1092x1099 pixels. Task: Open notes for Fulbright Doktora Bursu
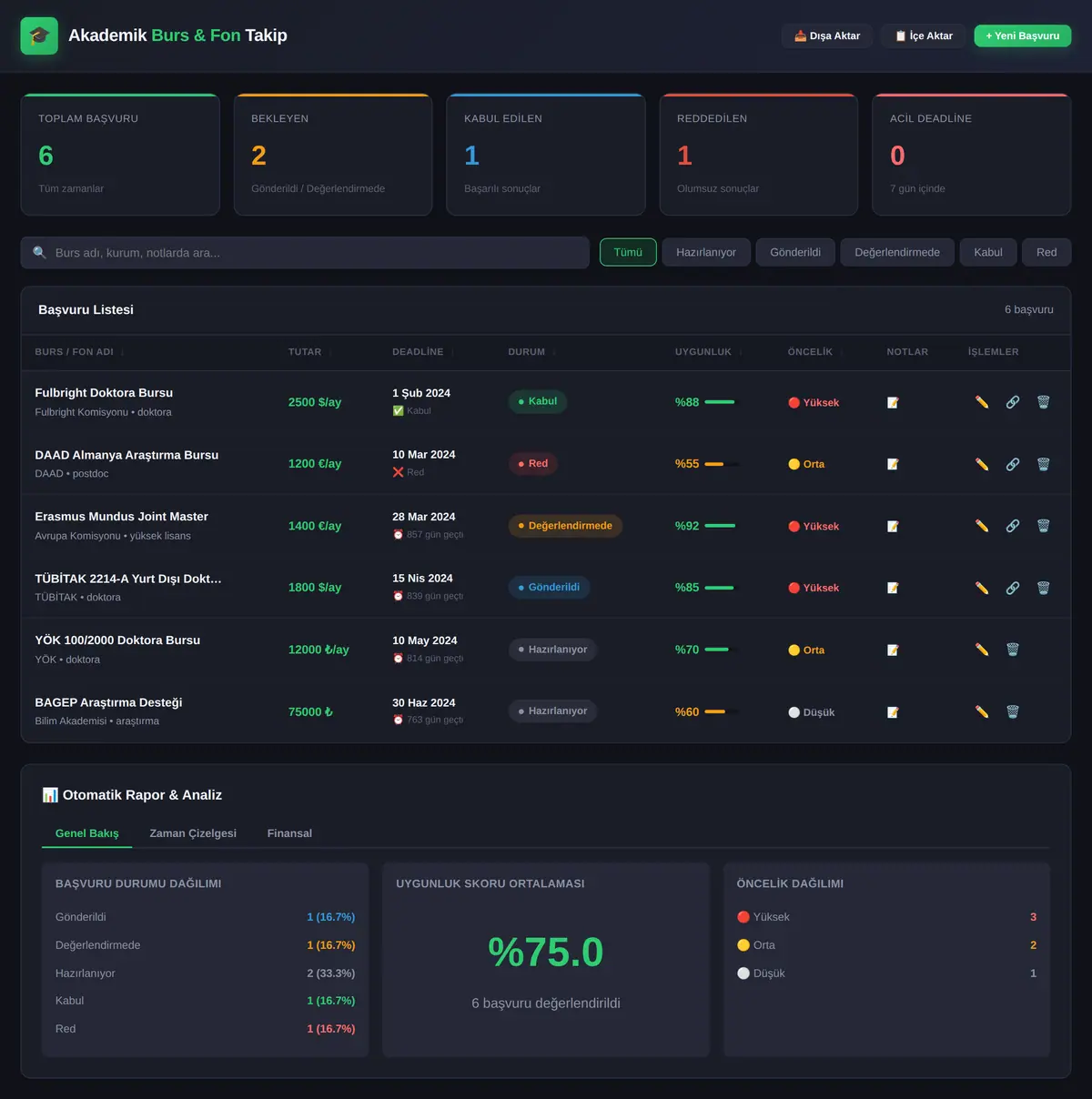[x=893, y=402]
